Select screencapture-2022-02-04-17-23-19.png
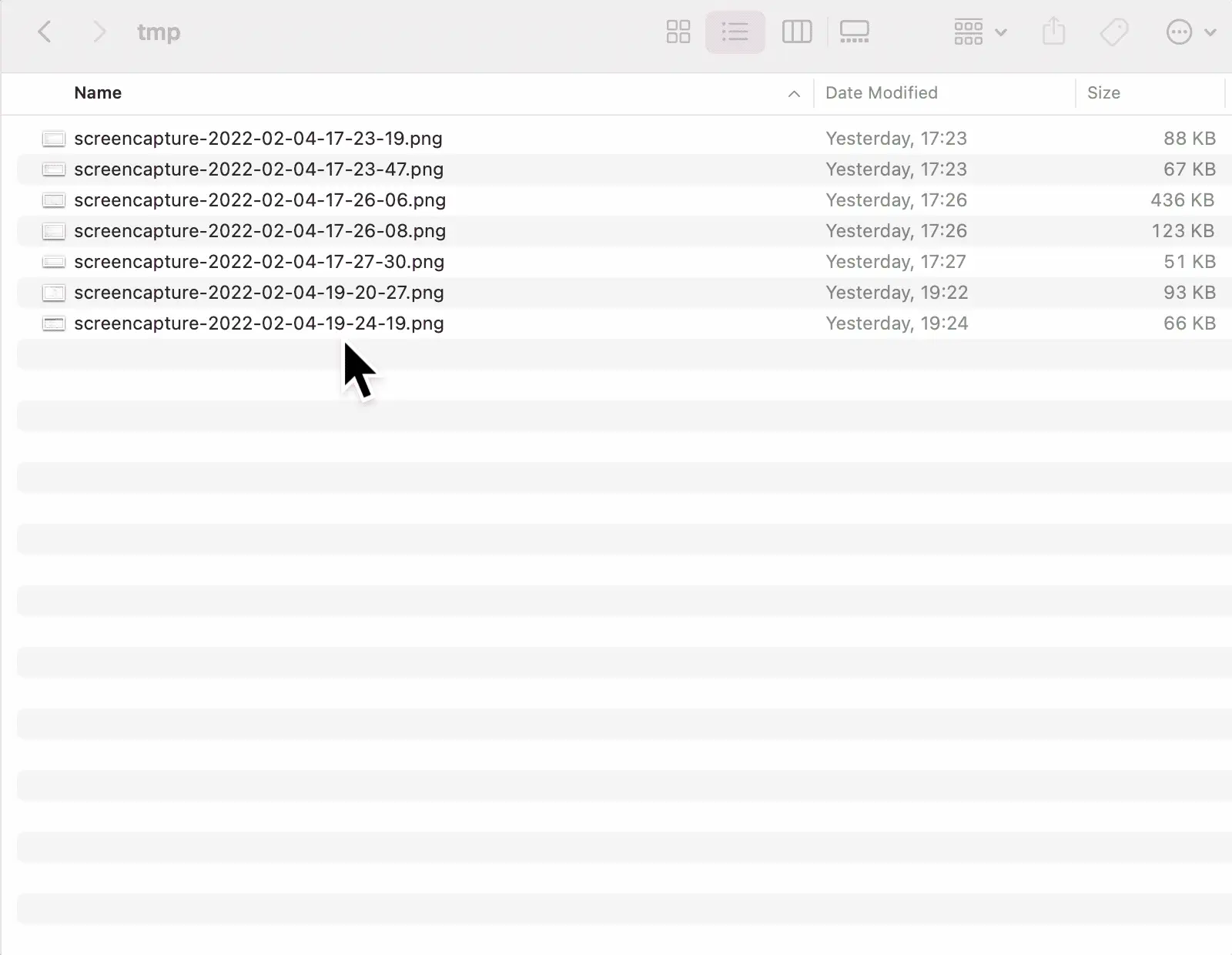The height and width of the screenshot is (955, 1232). coord(258,139)
